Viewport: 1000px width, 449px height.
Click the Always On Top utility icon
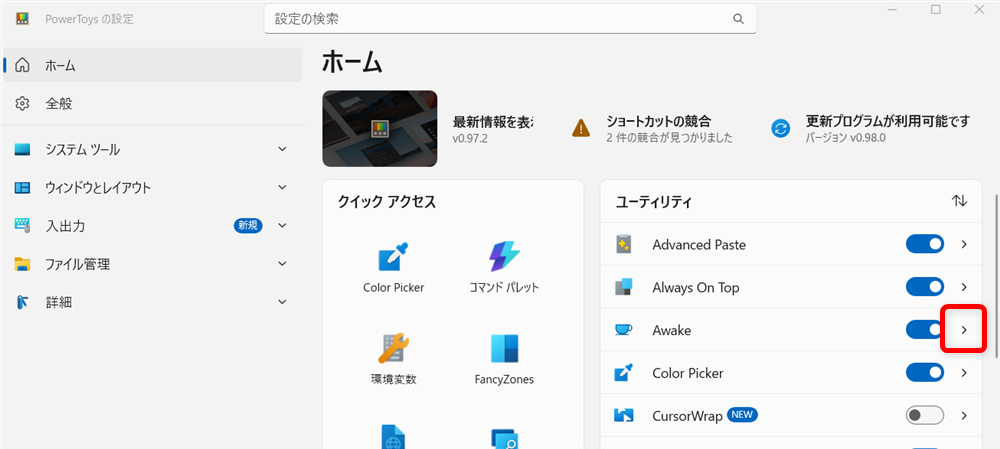coord(623,287)
